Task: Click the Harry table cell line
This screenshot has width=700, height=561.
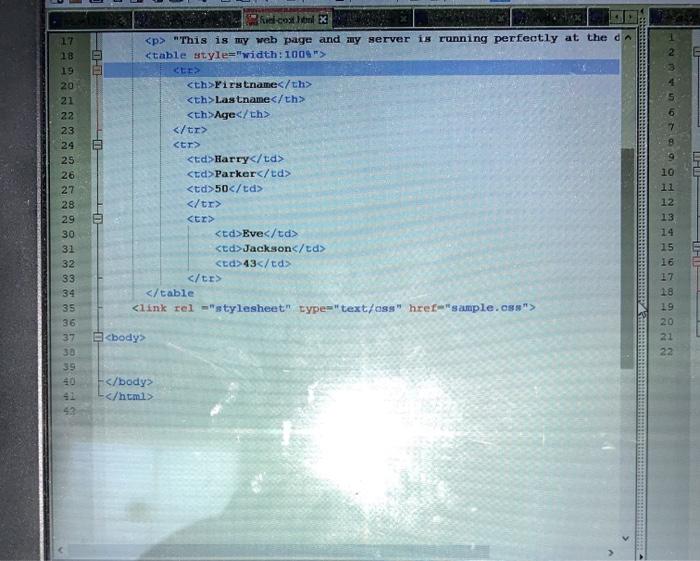Action: (x=235, y=159)
